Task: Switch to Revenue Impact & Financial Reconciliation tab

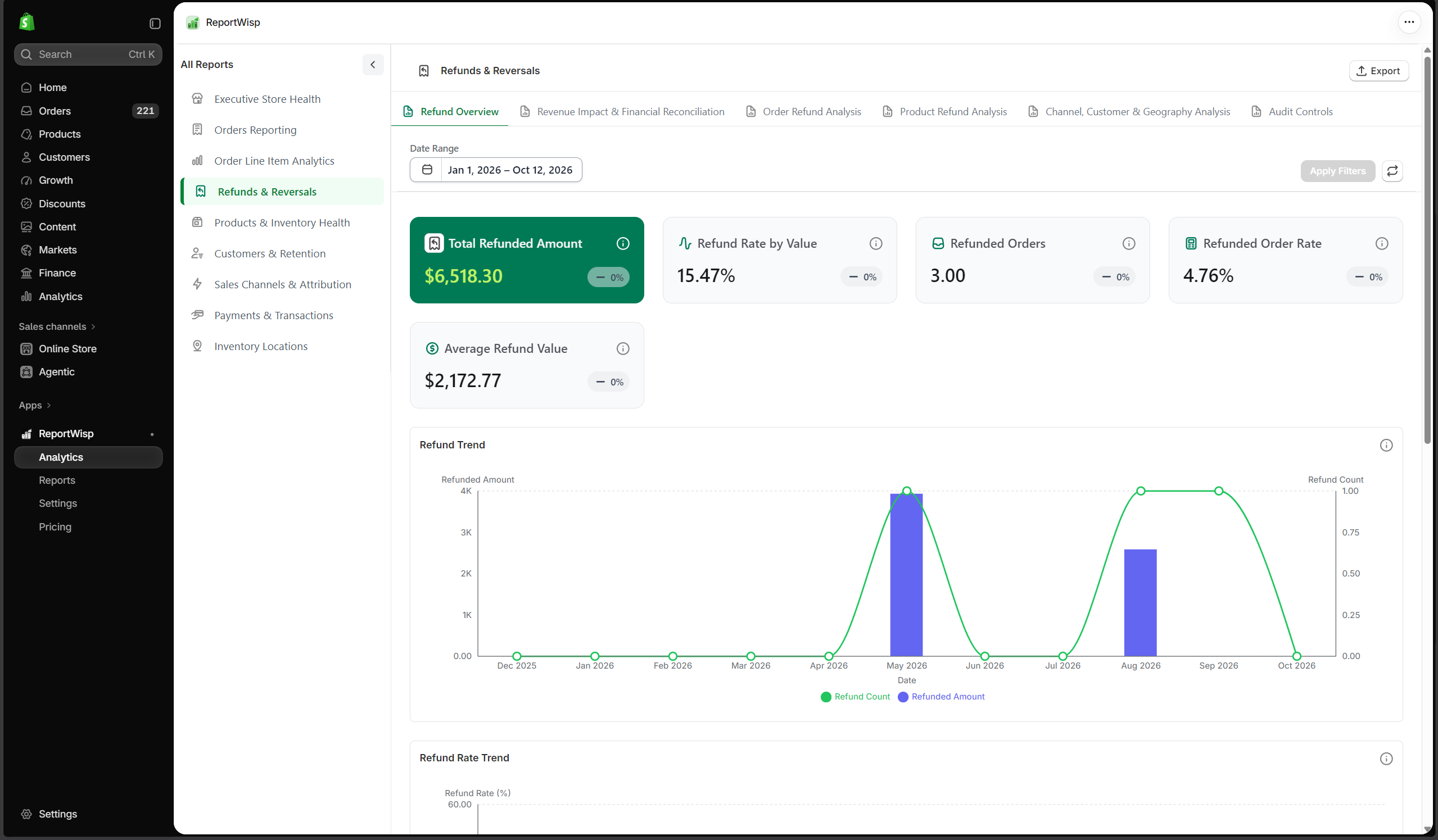Action: tap(622, 112)
